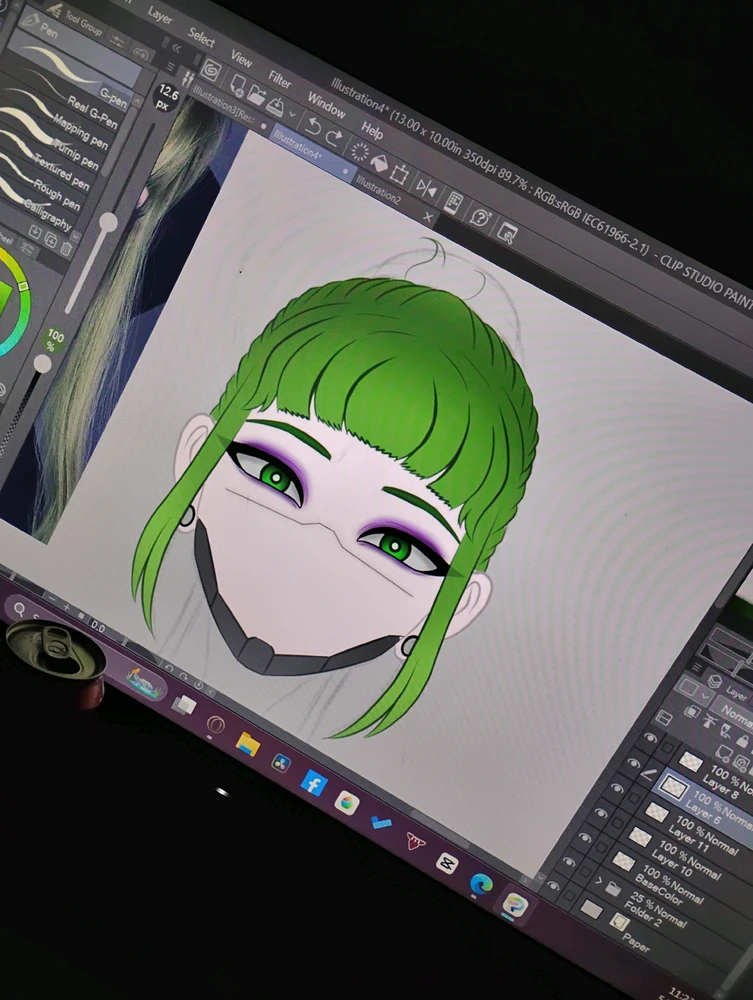
Task: Click the Save icon in command bar
Action: click(x=275, y=106)
